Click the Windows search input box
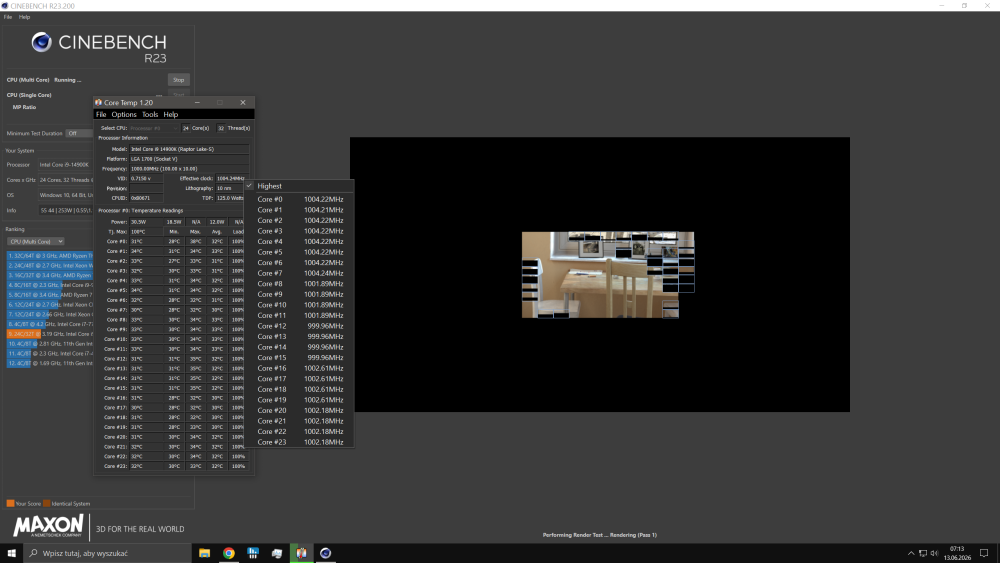Viewport: 1000px width, 563px height. click(x=107, y=553)
